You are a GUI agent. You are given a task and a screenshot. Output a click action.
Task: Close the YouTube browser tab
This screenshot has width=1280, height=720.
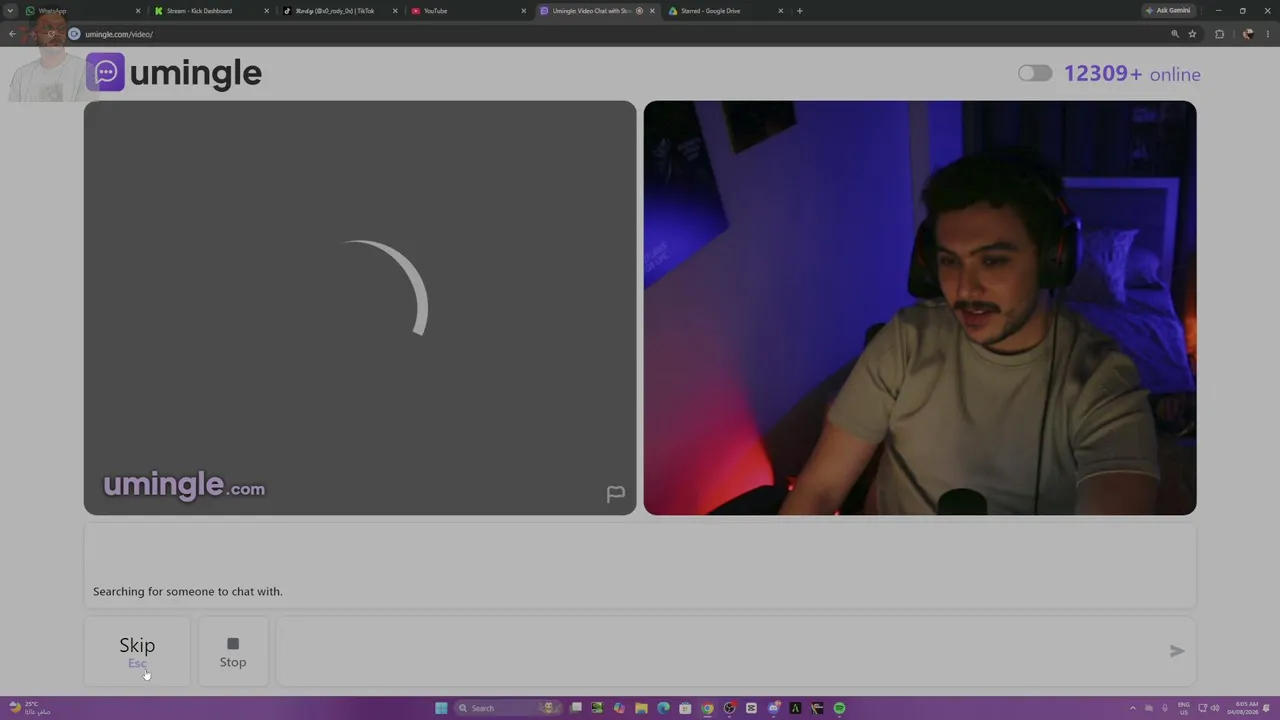[523, 11]
